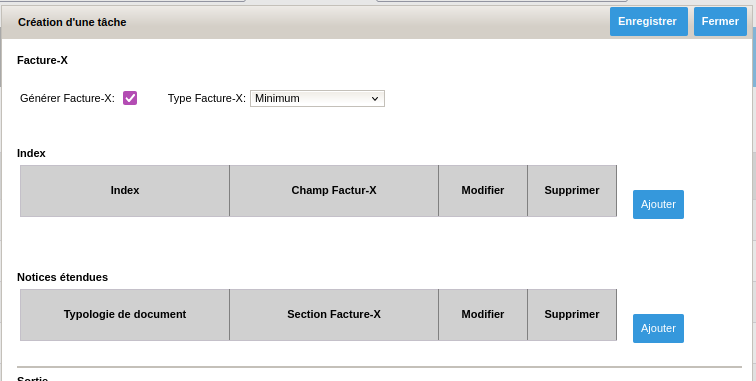Click the Enregistrer button
The image size is (756, 381).
[648, 22]
